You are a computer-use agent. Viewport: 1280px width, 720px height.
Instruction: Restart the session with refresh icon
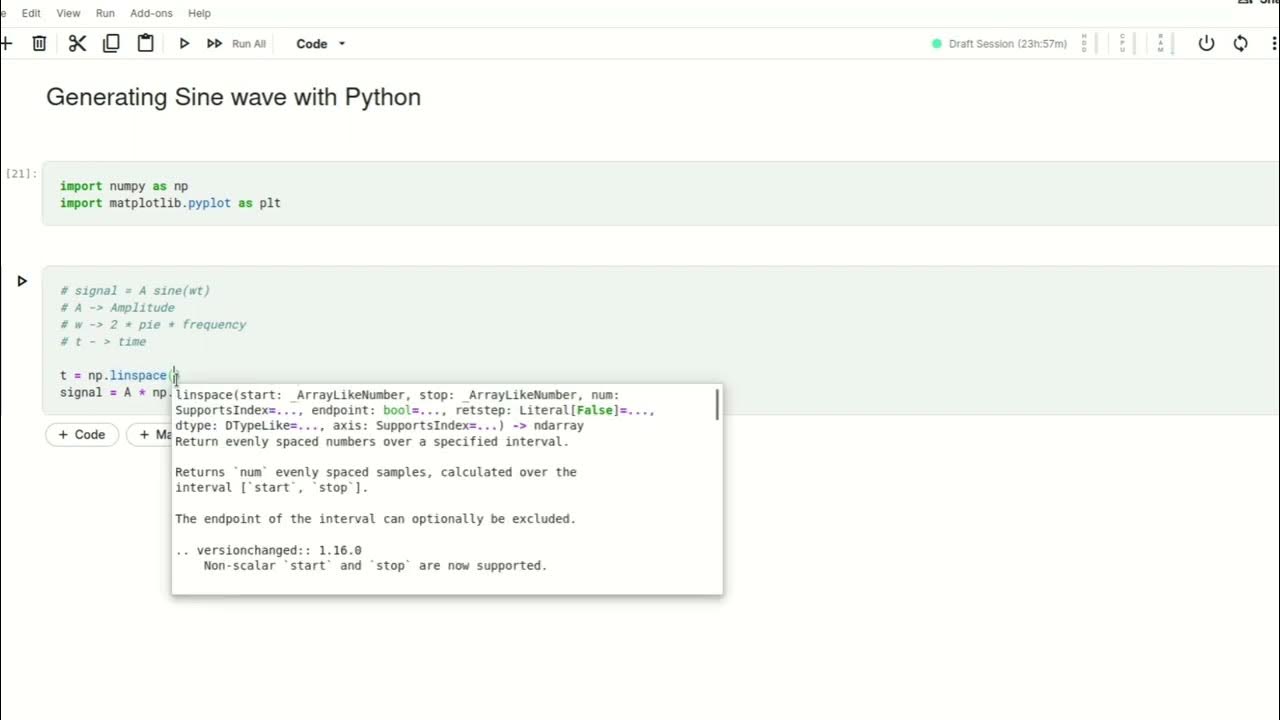click(1240, 43)
